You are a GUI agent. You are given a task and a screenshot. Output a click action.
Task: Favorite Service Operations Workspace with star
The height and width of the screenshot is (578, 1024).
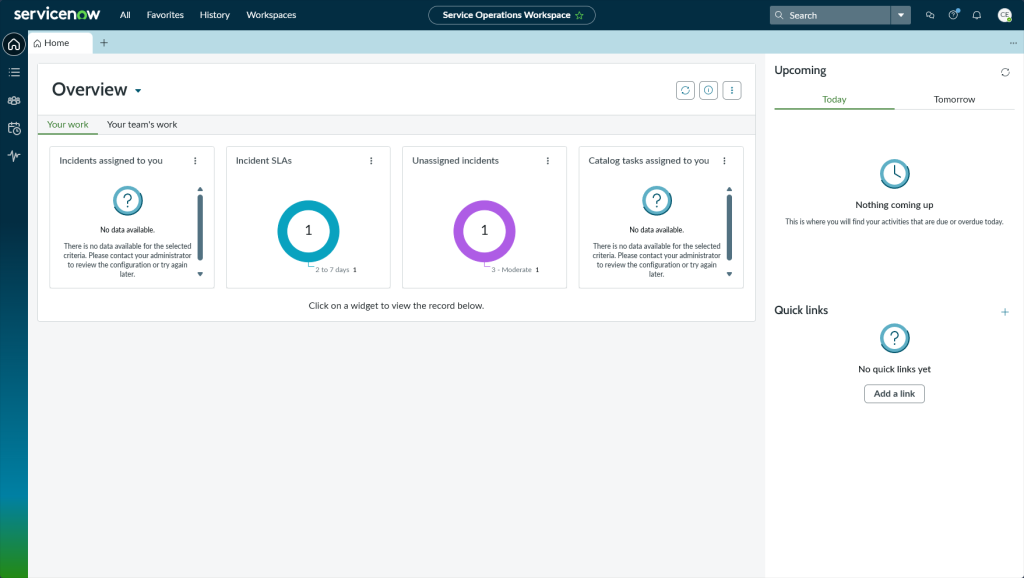[579, 15]
